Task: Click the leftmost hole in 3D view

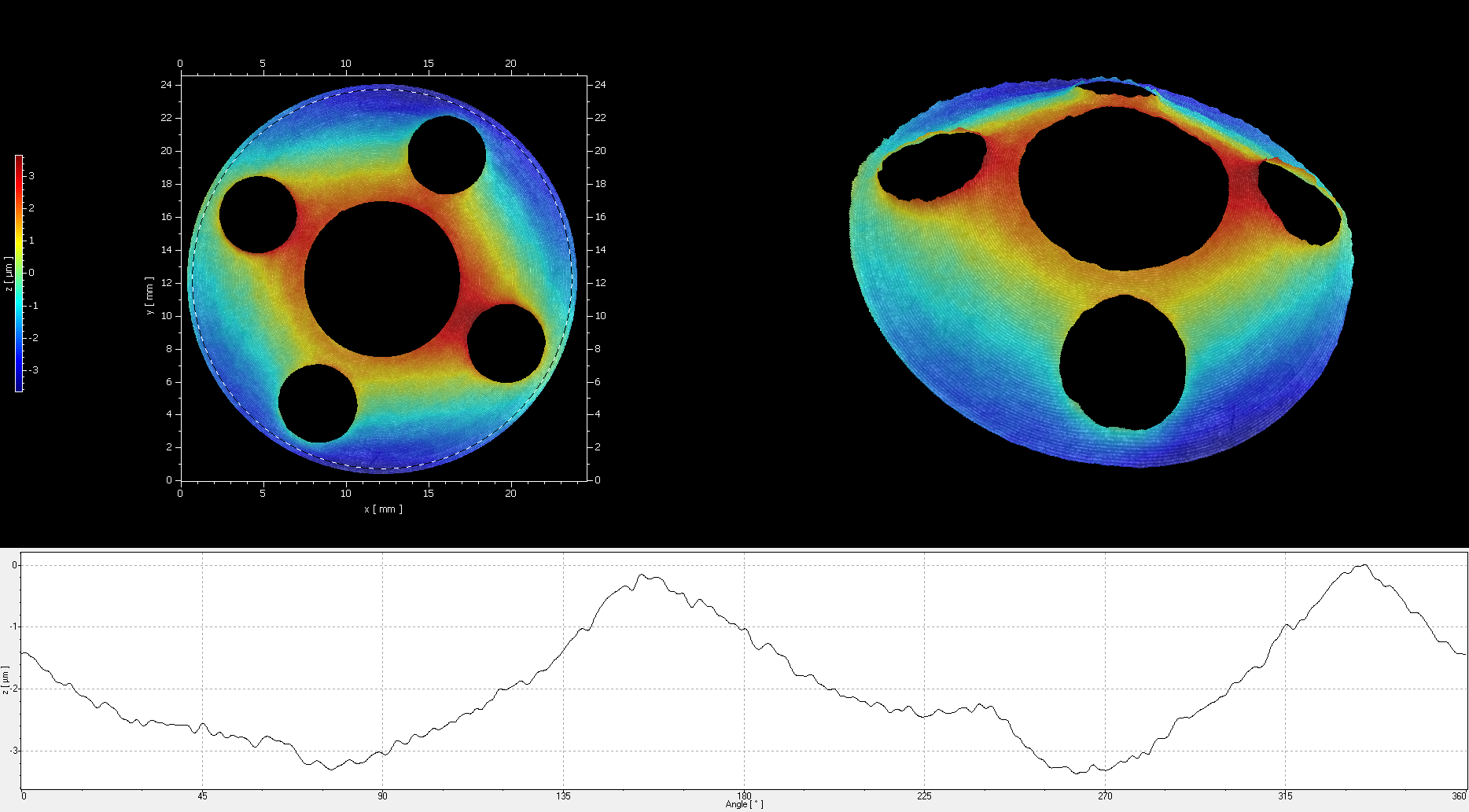Action: [x=932, y=166]
